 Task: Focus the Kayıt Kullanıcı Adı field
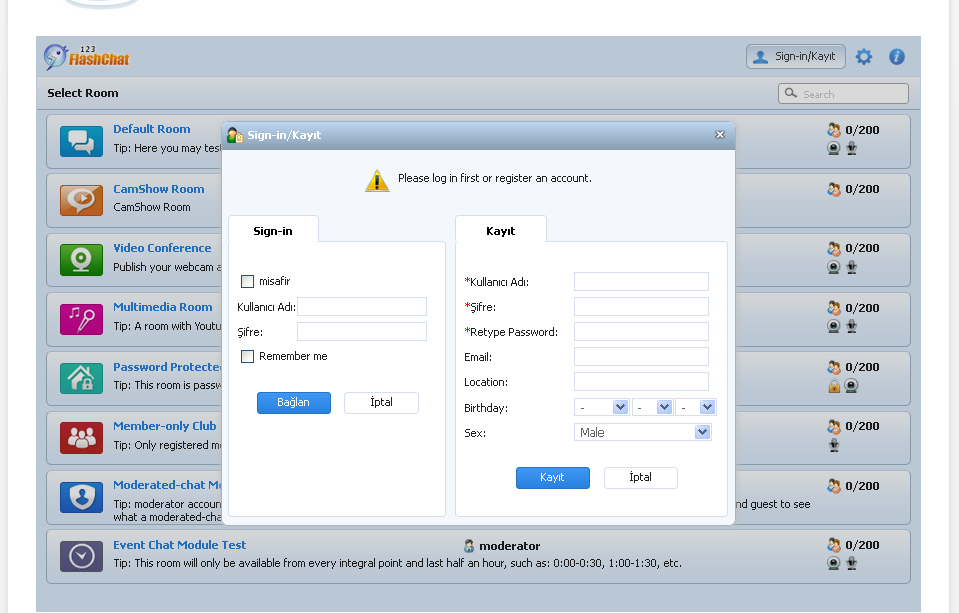click(x=642, y=281)
